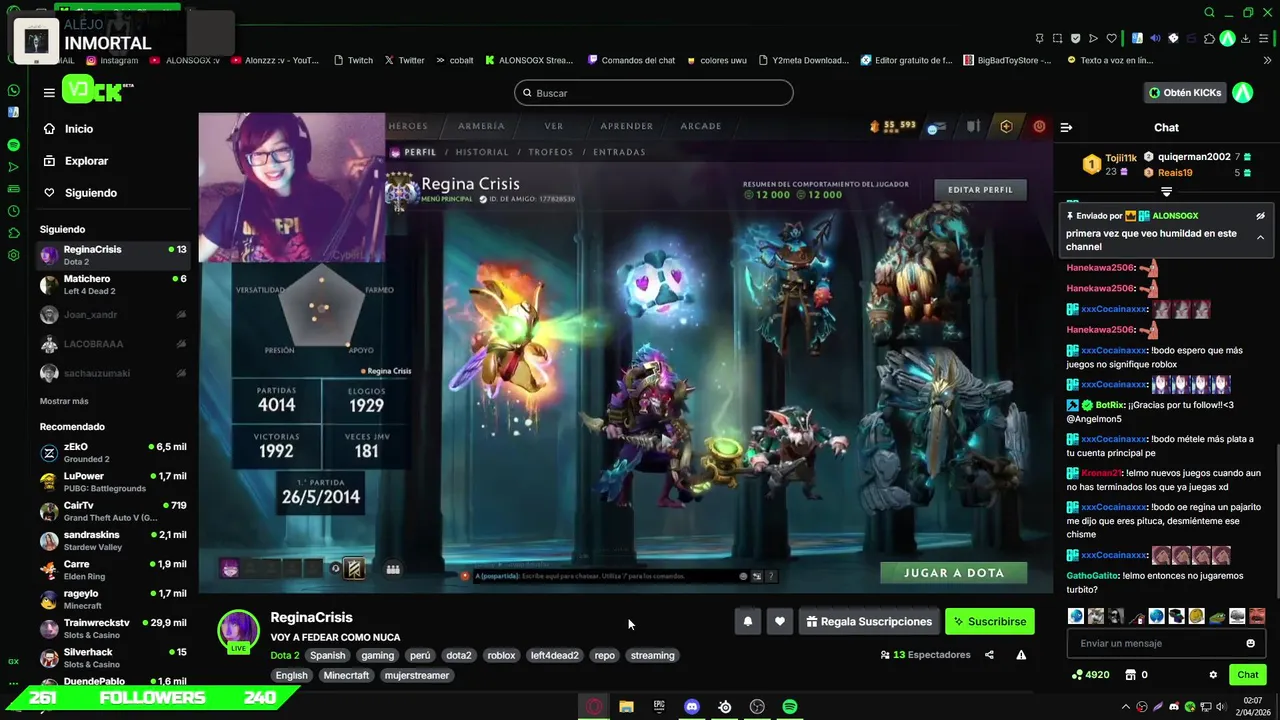Open Twitter bookmark
This screenshot has width=1280, height=720.
pos(404,60)
